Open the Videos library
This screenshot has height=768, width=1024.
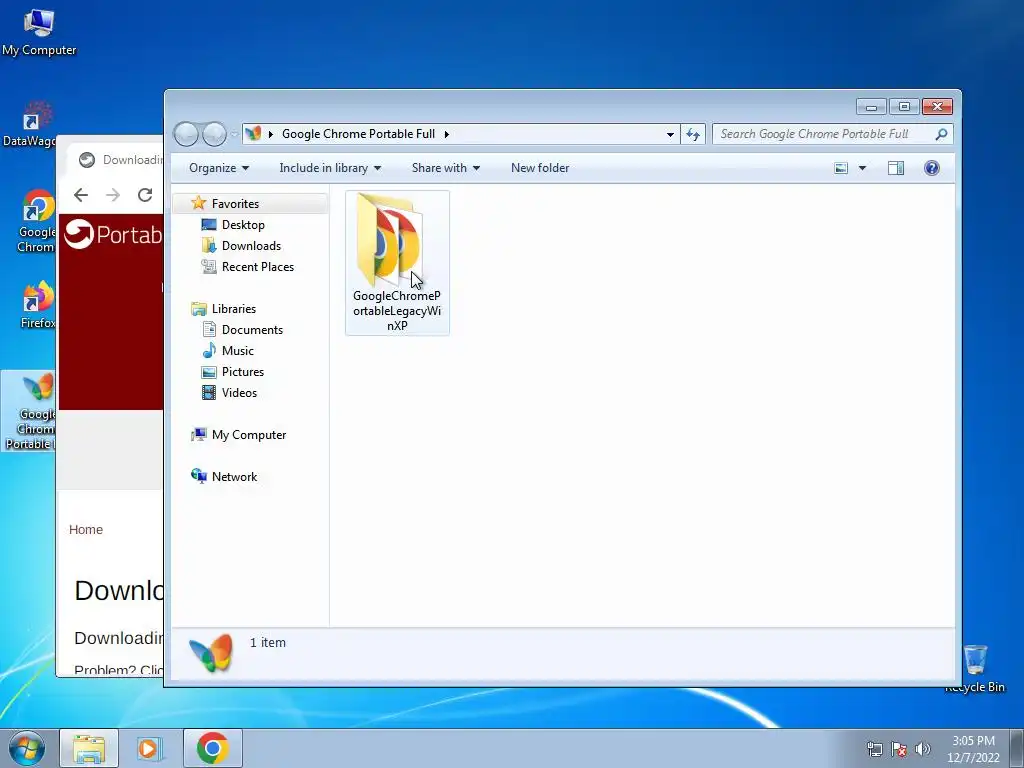click(239, 392)
